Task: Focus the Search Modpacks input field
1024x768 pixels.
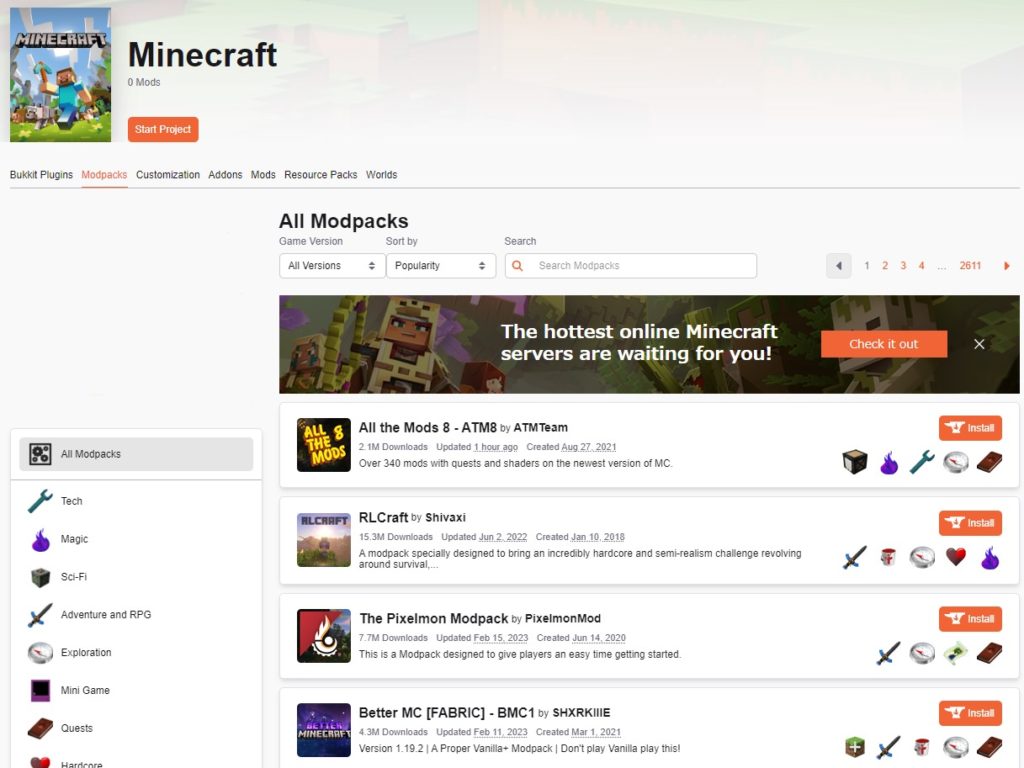Action: coord(630,266)
